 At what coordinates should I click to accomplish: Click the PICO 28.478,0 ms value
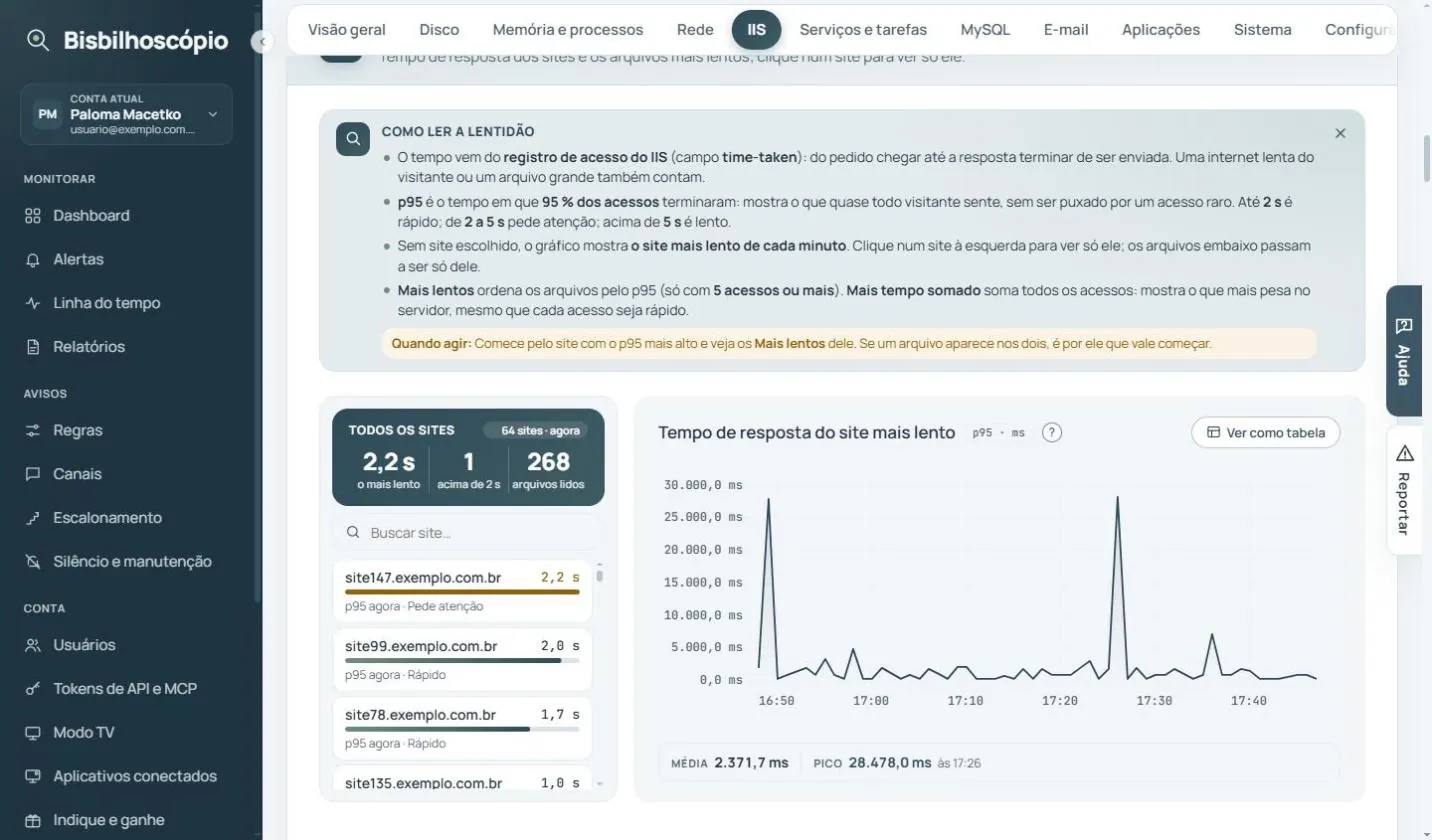(x=890, y=763)
